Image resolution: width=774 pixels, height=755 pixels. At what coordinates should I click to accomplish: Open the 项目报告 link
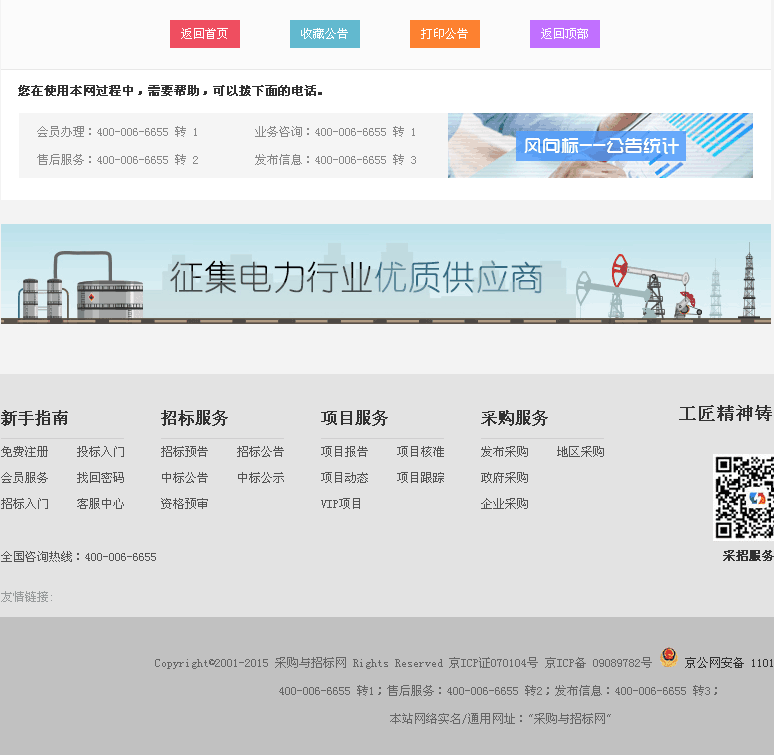(x=345, y=452)
